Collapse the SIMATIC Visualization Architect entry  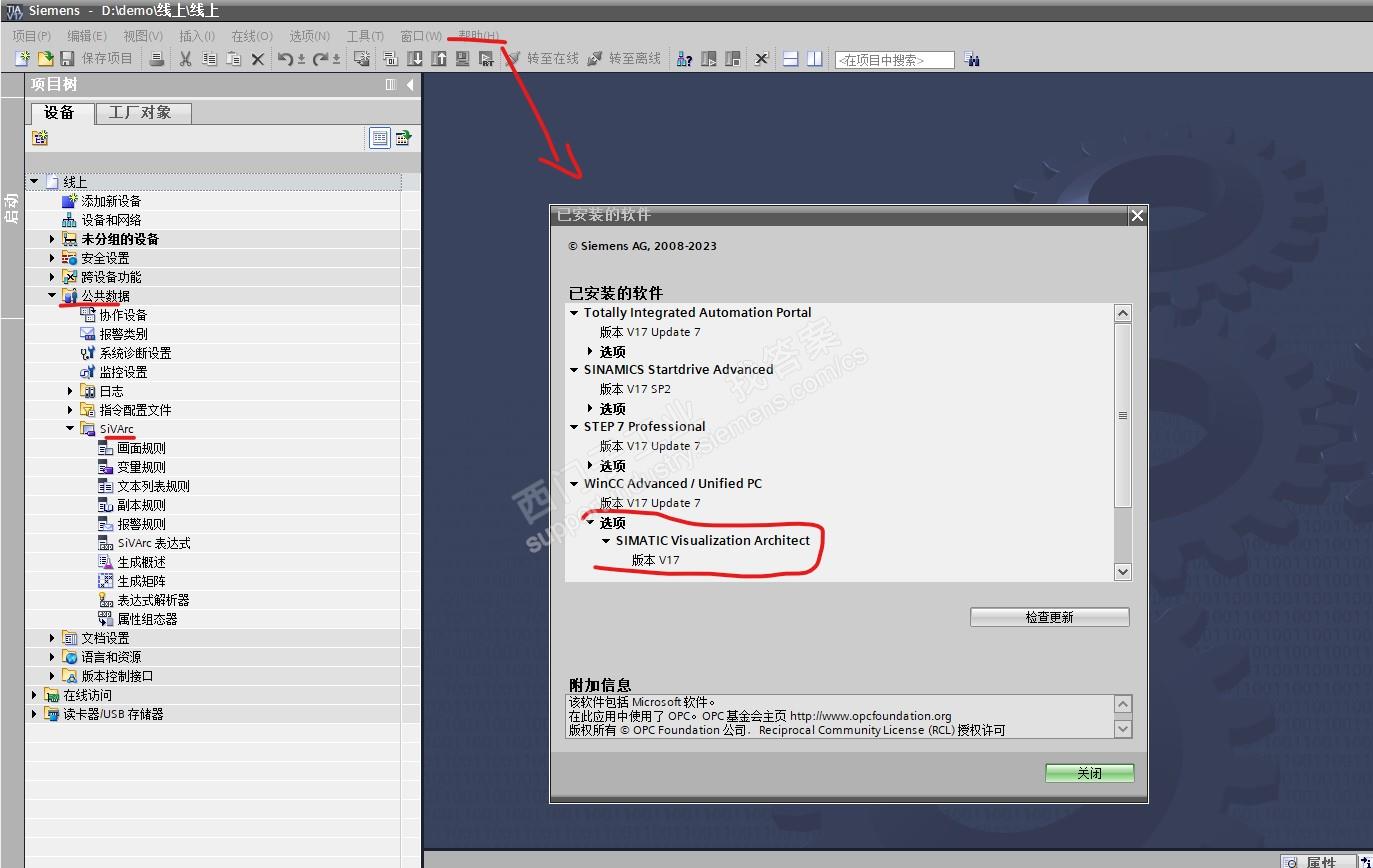click(606, 541)
